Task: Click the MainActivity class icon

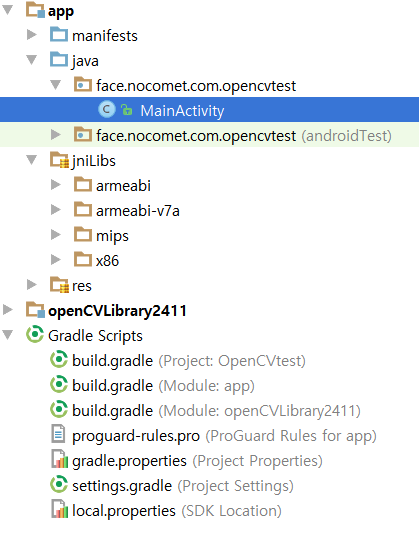Action: pyautogui.click(x=107, y=110)
